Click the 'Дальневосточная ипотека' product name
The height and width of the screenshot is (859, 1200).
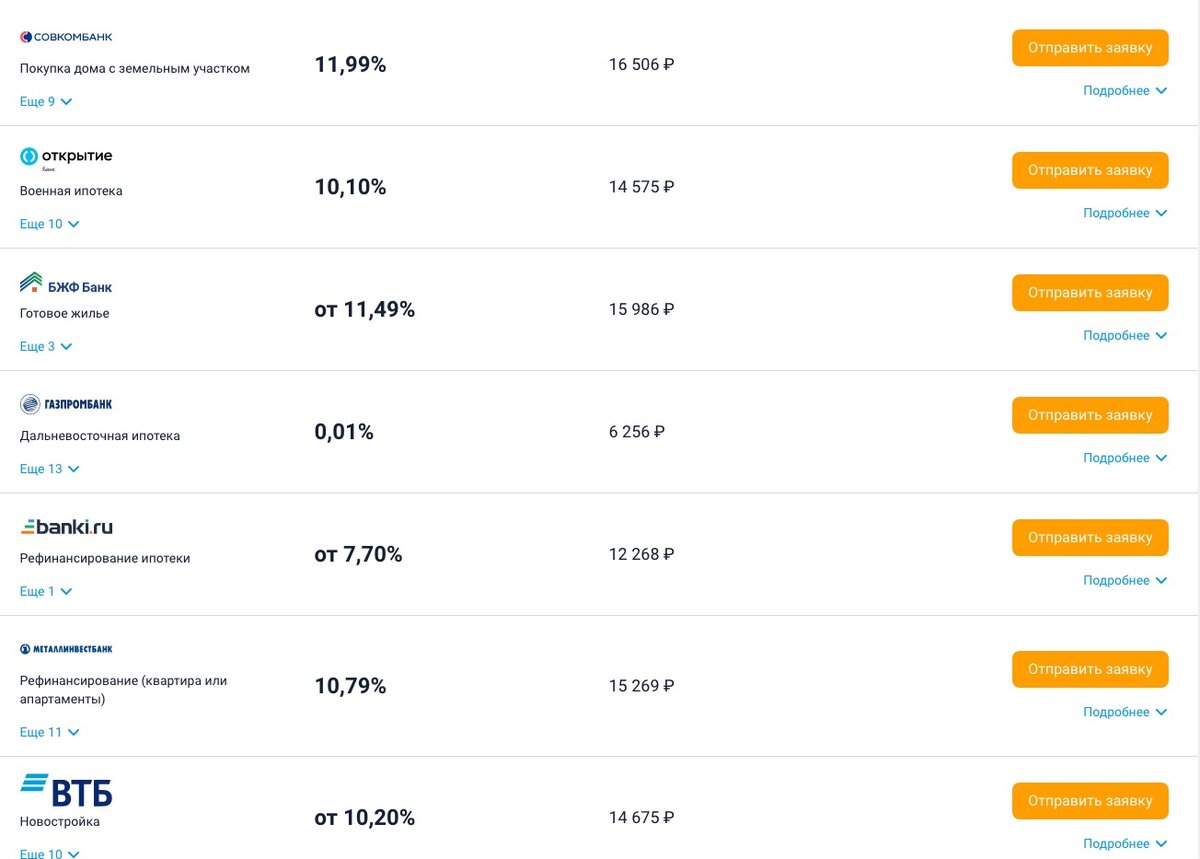pos(100,436)
